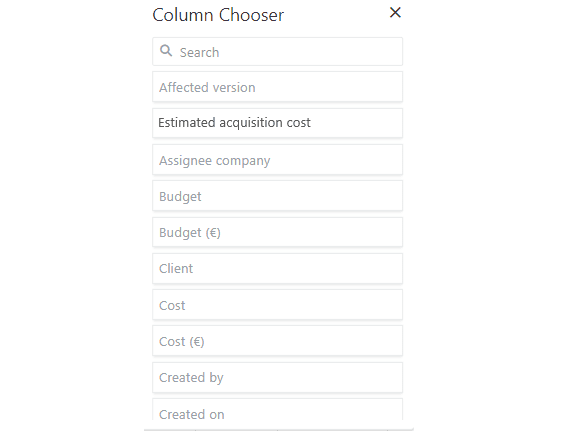This screenshot has height=438, width=571.
Task: Click the euro symbol in Cost (€)
Action: tap(197, 342)
